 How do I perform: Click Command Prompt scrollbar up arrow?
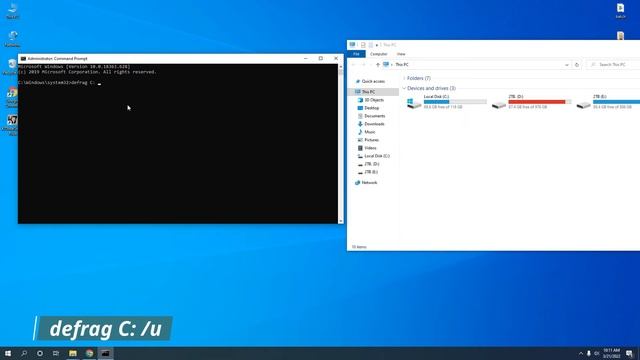tap(341, 67)
